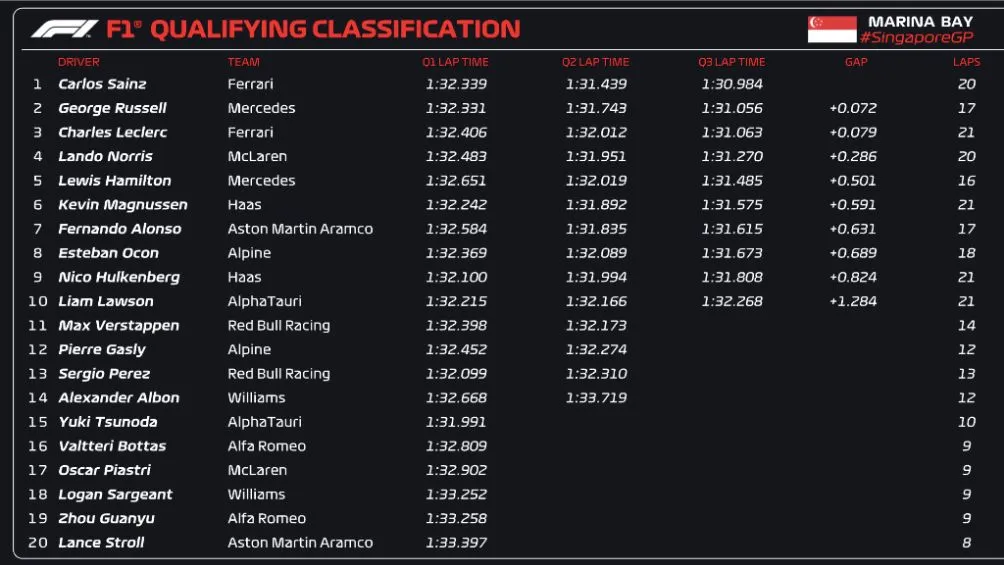1004x565 pixels.
Task: Select the Q3 Lap Time column header
Action: [731, 62]
